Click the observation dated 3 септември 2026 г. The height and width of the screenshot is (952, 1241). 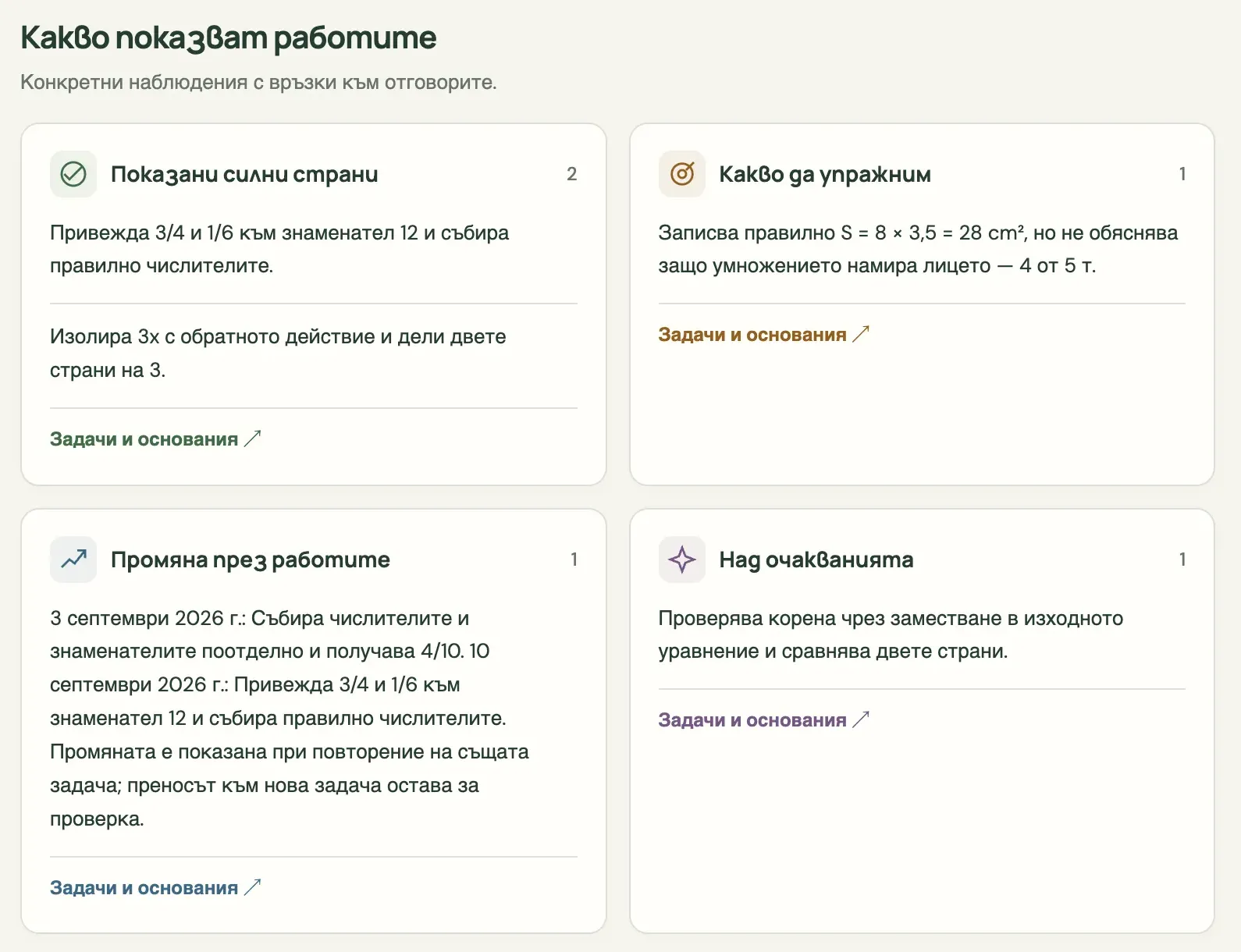point(290,719)
